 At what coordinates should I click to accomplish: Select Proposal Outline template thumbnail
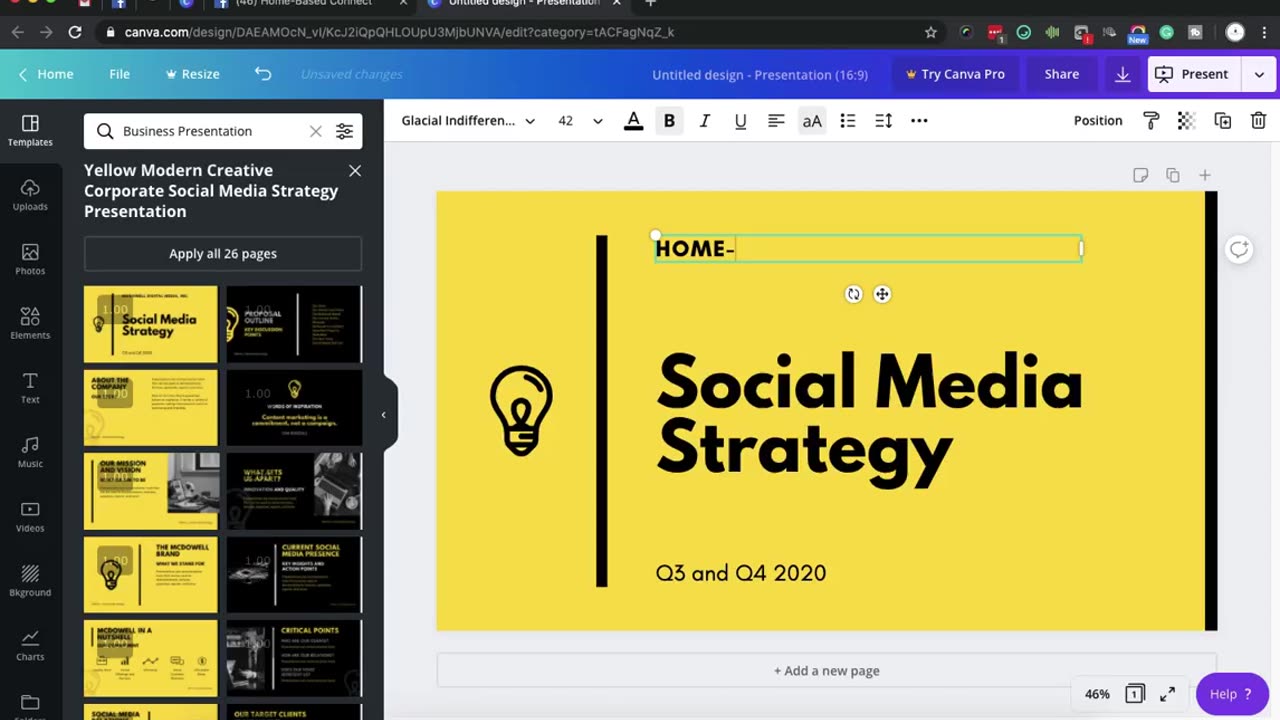pos(294,325)
